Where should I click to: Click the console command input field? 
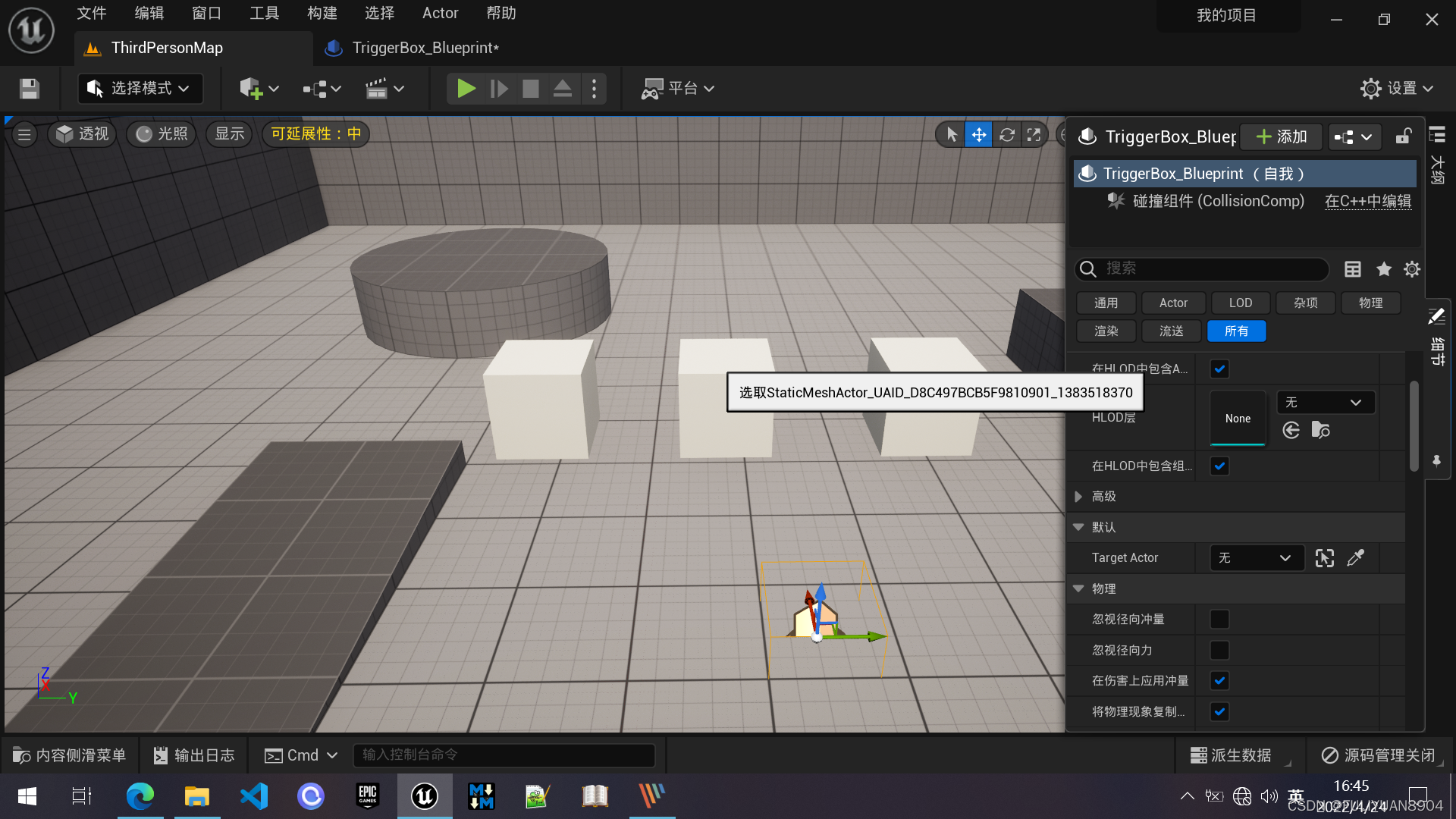click(504, 755)
